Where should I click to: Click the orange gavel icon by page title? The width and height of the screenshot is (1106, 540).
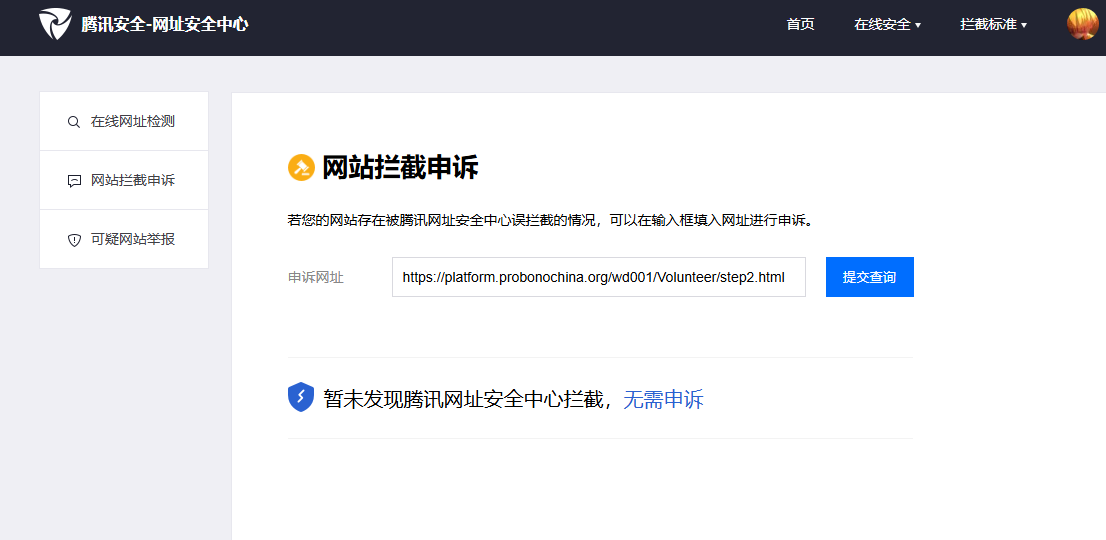[x=301, y=168]
